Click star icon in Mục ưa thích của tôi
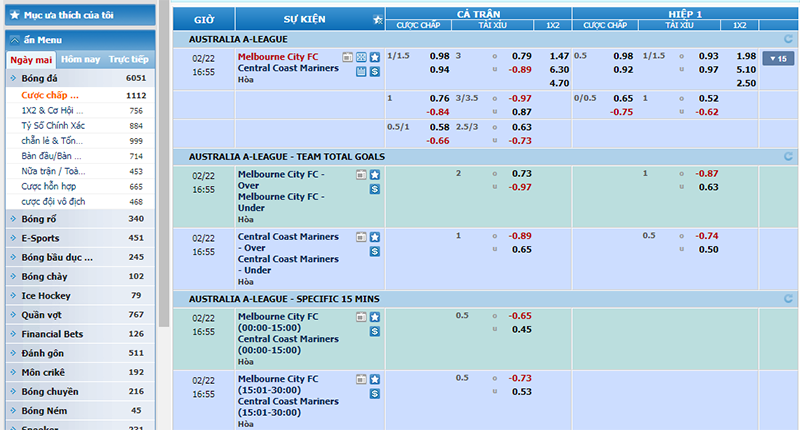 (x=15, y=15)
